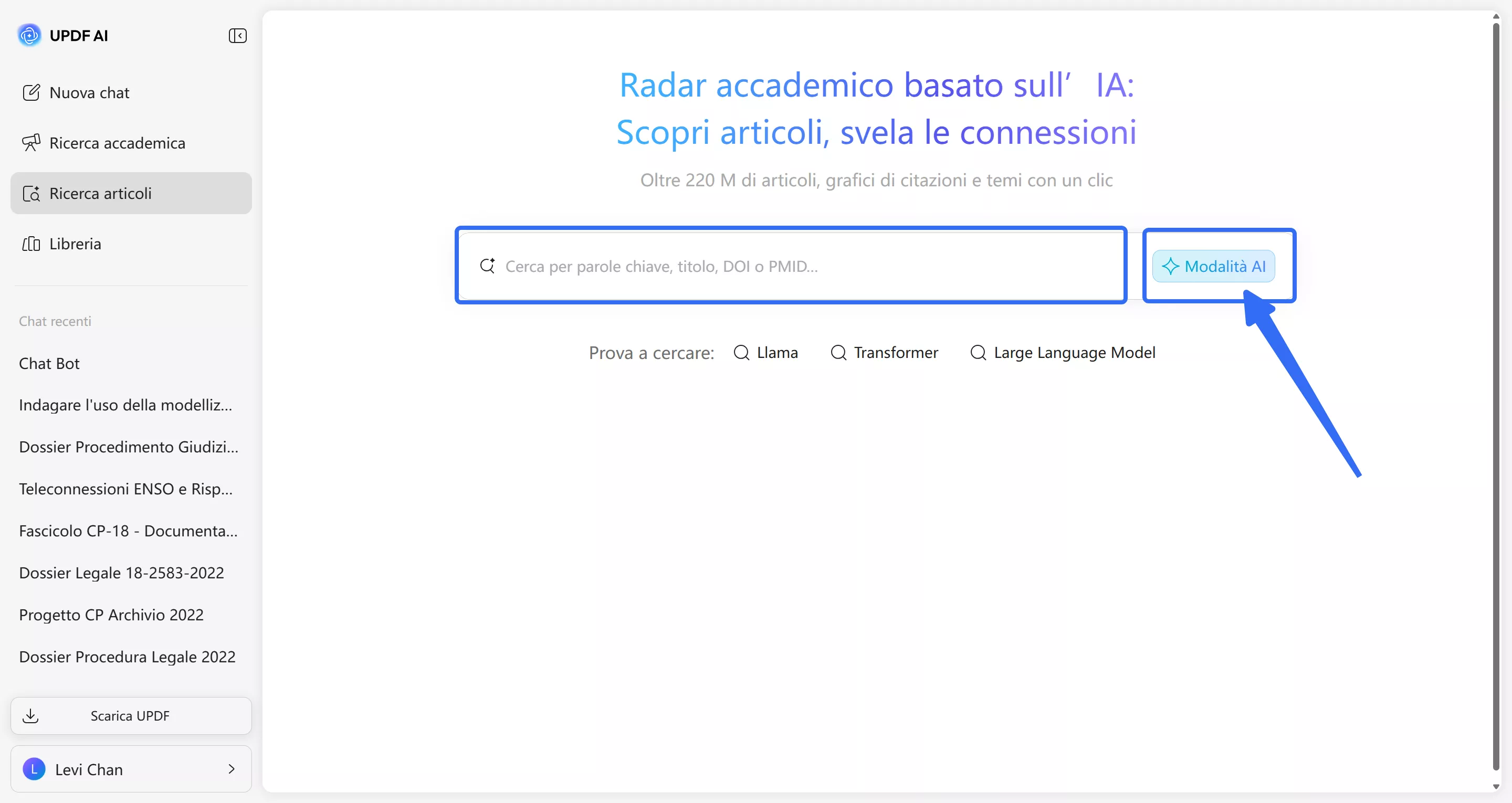
Task: Select the Ricerca articoli magnifier icon
Action: 32,194
